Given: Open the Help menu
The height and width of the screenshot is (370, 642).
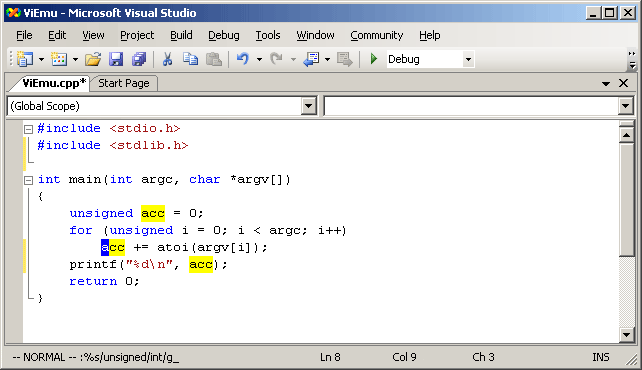Looking at the screenshot, I should (430, 36).
